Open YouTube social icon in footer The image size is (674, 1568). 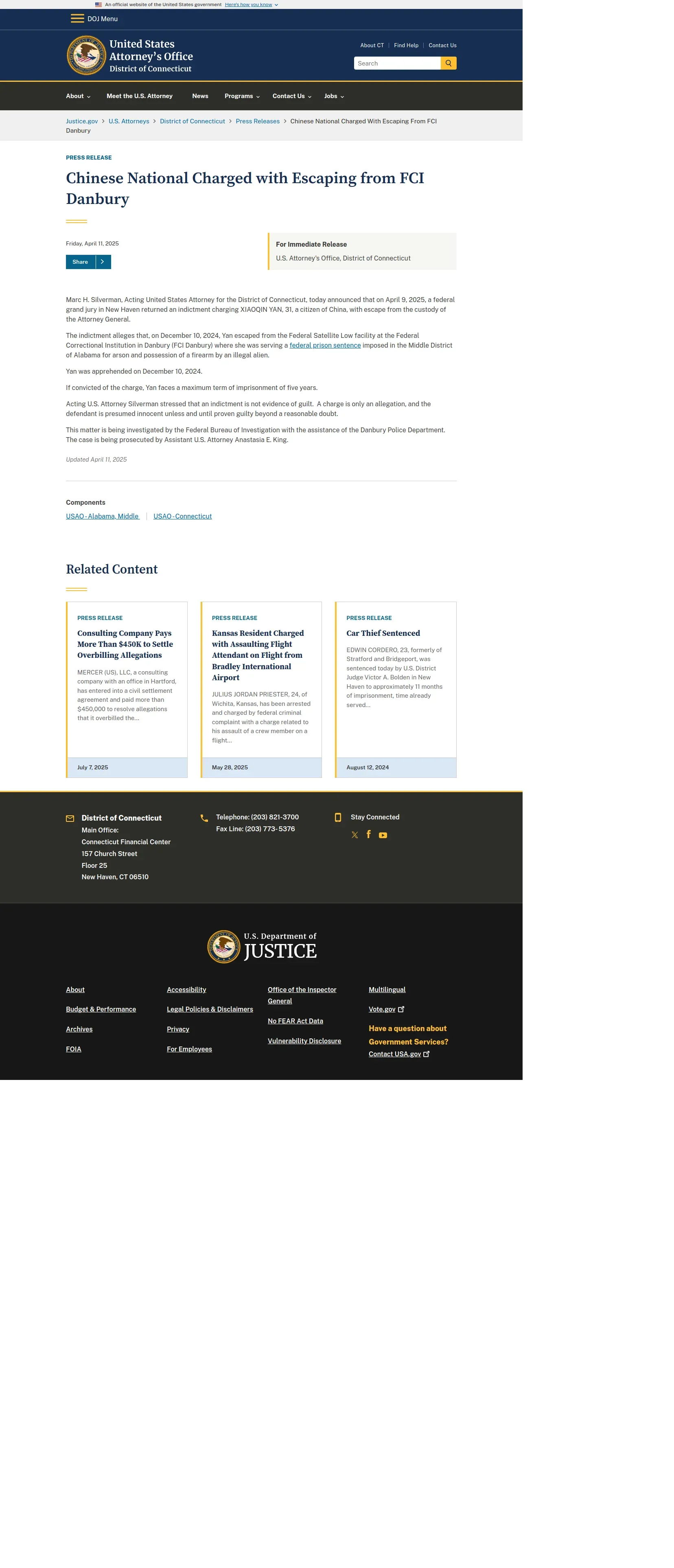tap(383, 835)
